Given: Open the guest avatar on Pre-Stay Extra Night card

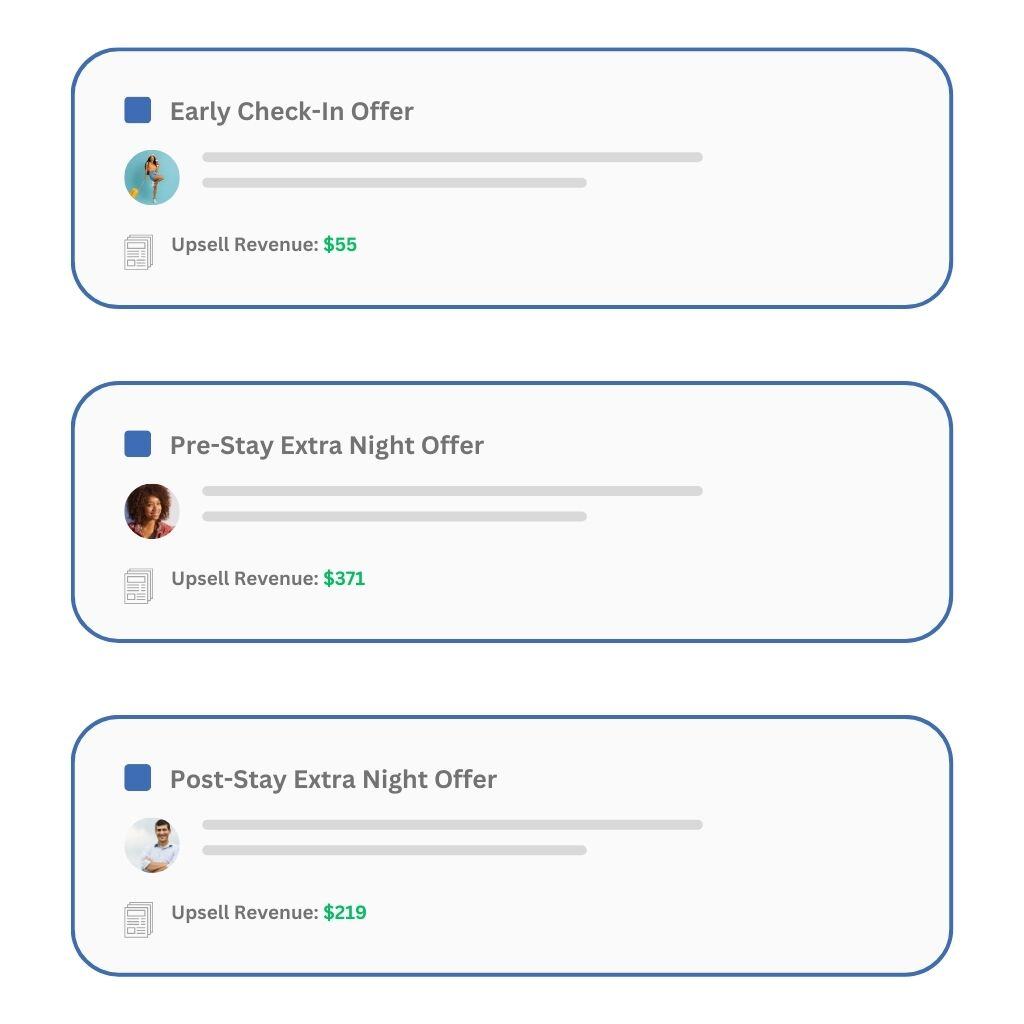Looking at the screenshot, I should point(151,510).
